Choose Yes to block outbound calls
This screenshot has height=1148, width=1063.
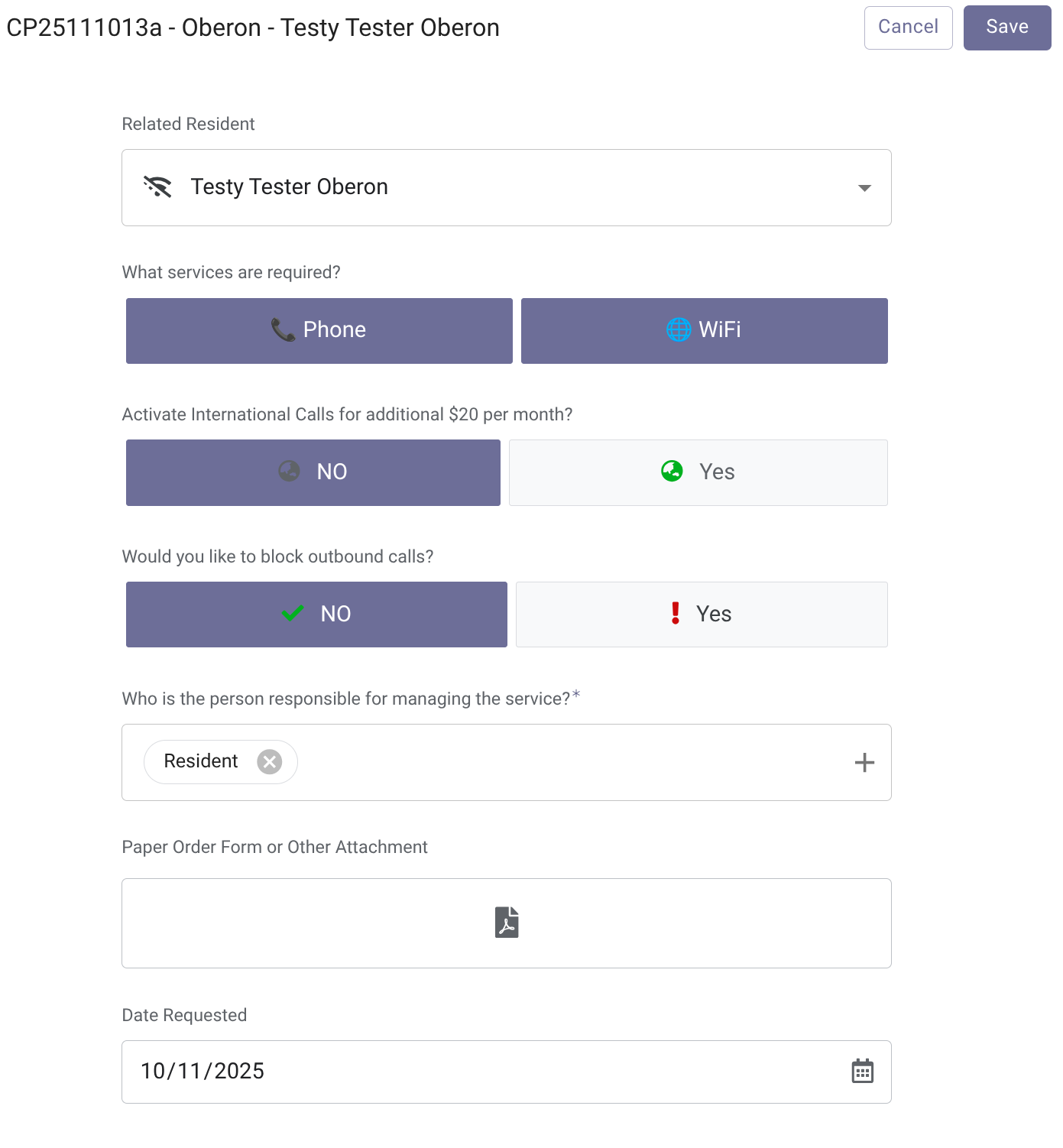pyautogui.click(x=701, y=615)
